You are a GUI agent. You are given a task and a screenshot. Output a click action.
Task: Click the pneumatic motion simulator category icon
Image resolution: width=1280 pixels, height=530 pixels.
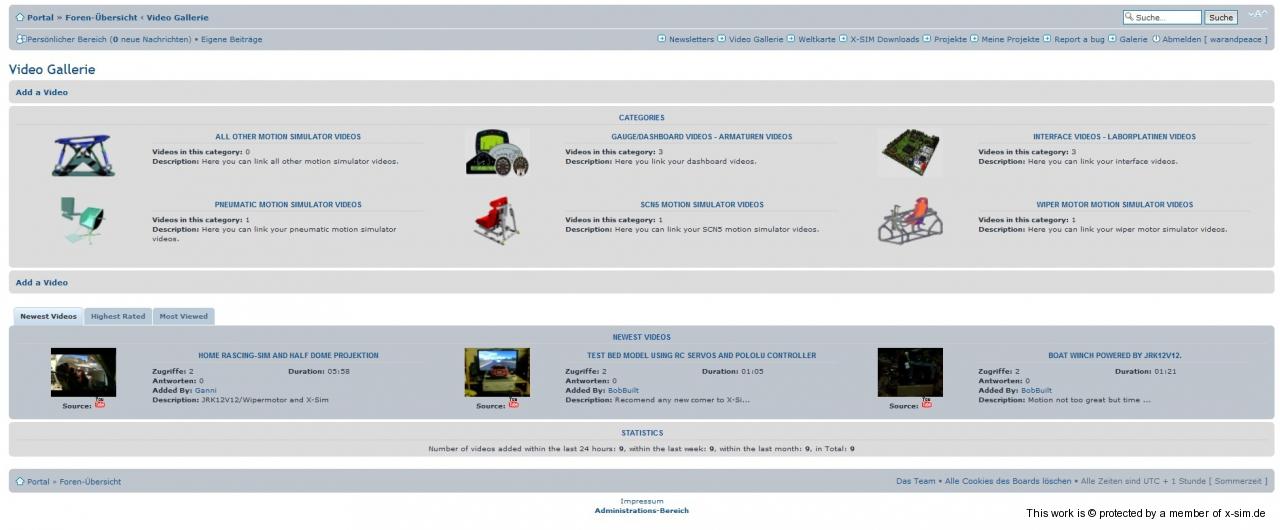pyautogui.click(x=83, y=220)
